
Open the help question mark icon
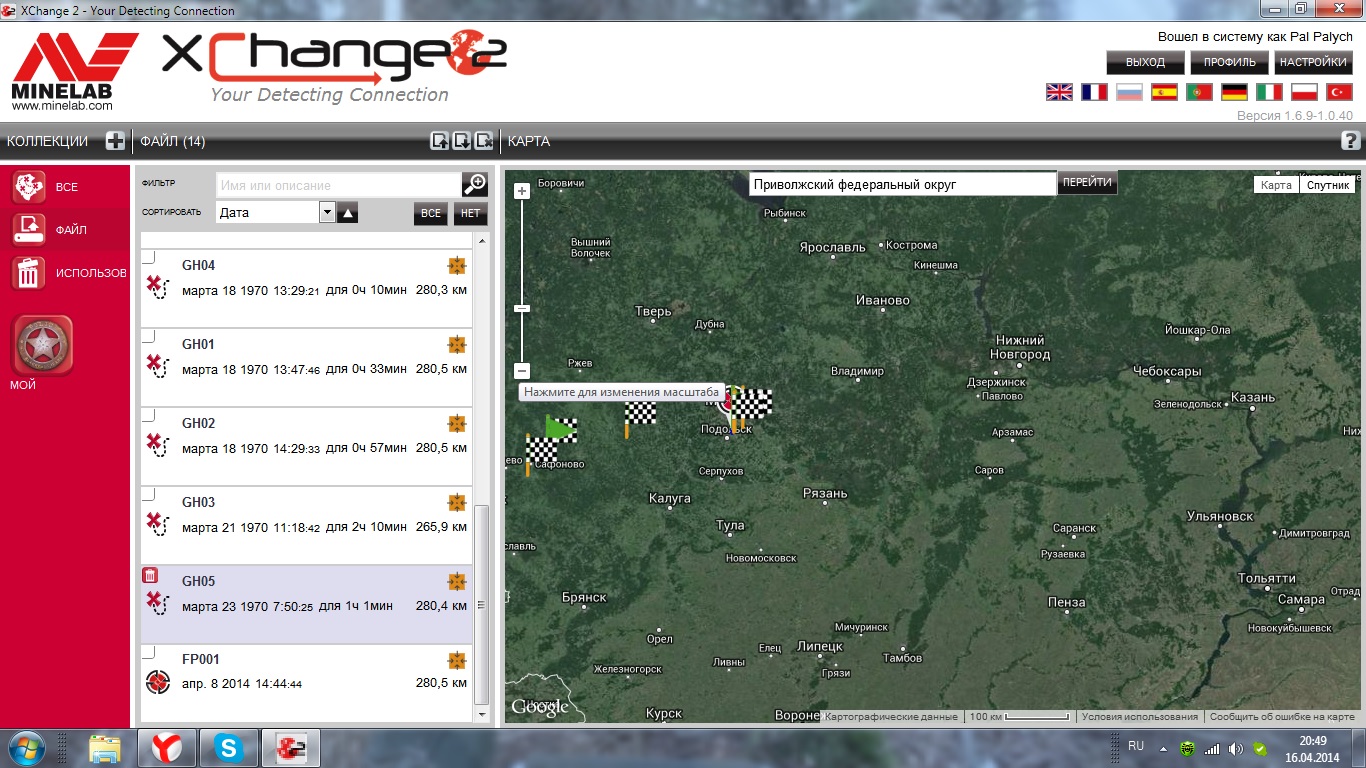1350,141
